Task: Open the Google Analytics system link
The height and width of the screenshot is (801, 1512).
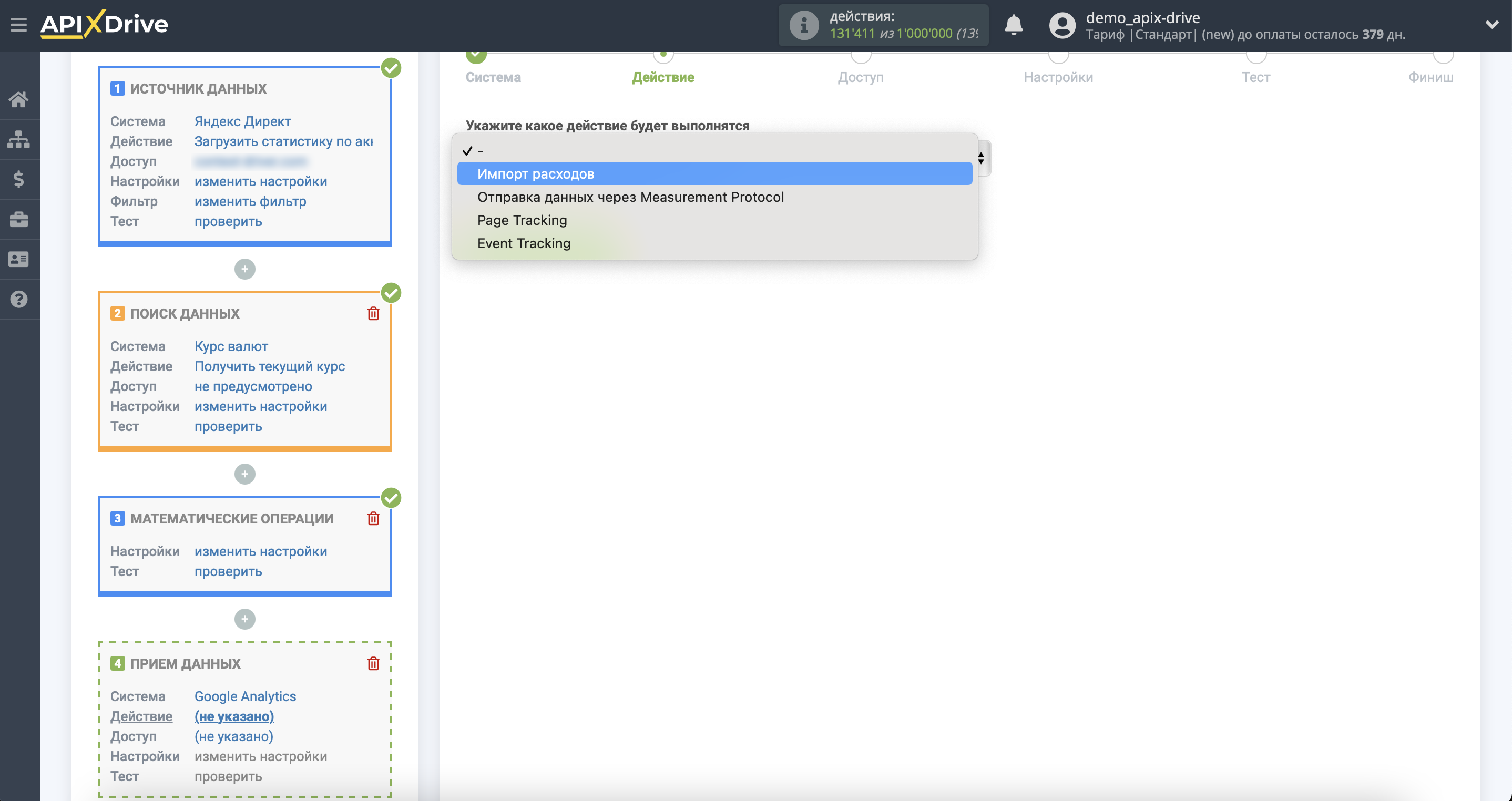Action: [245, 696]
